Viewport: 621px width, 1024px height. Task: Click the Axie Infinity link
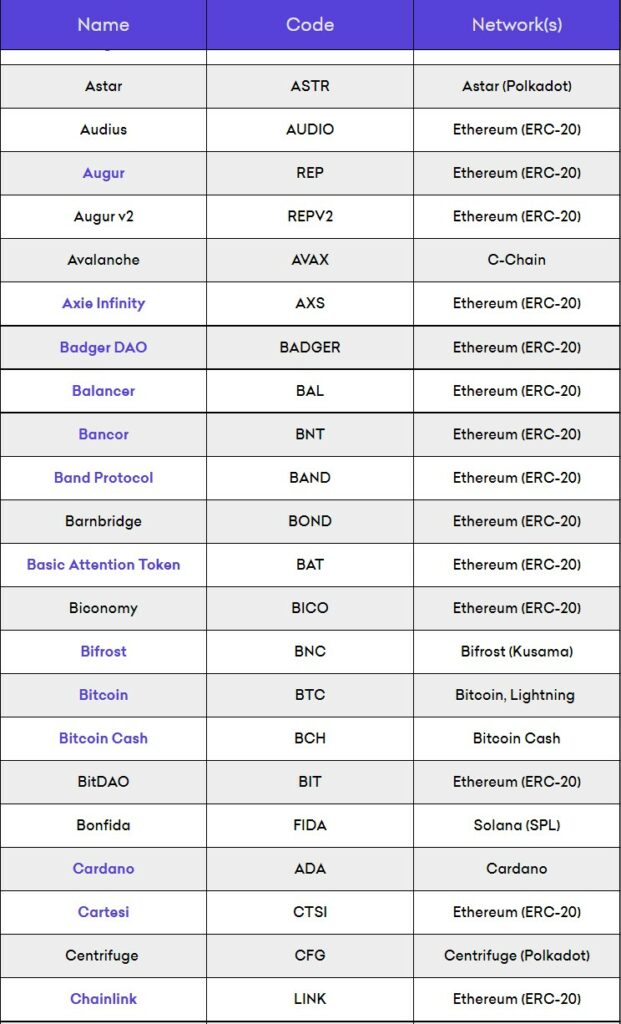[x=103, y=303]
